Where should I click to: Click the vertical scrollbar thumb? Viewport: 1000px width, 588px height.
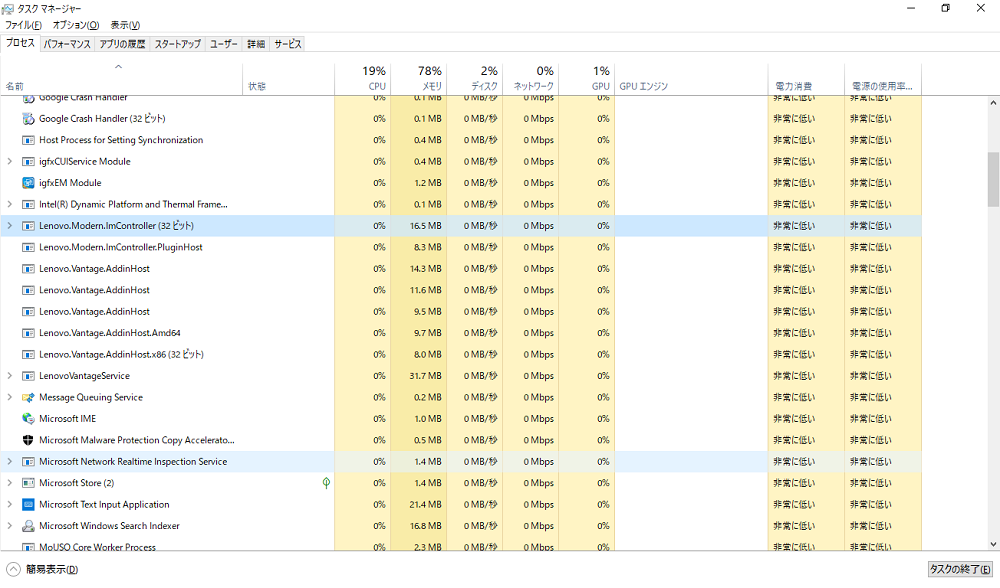(x=994, y=179)
